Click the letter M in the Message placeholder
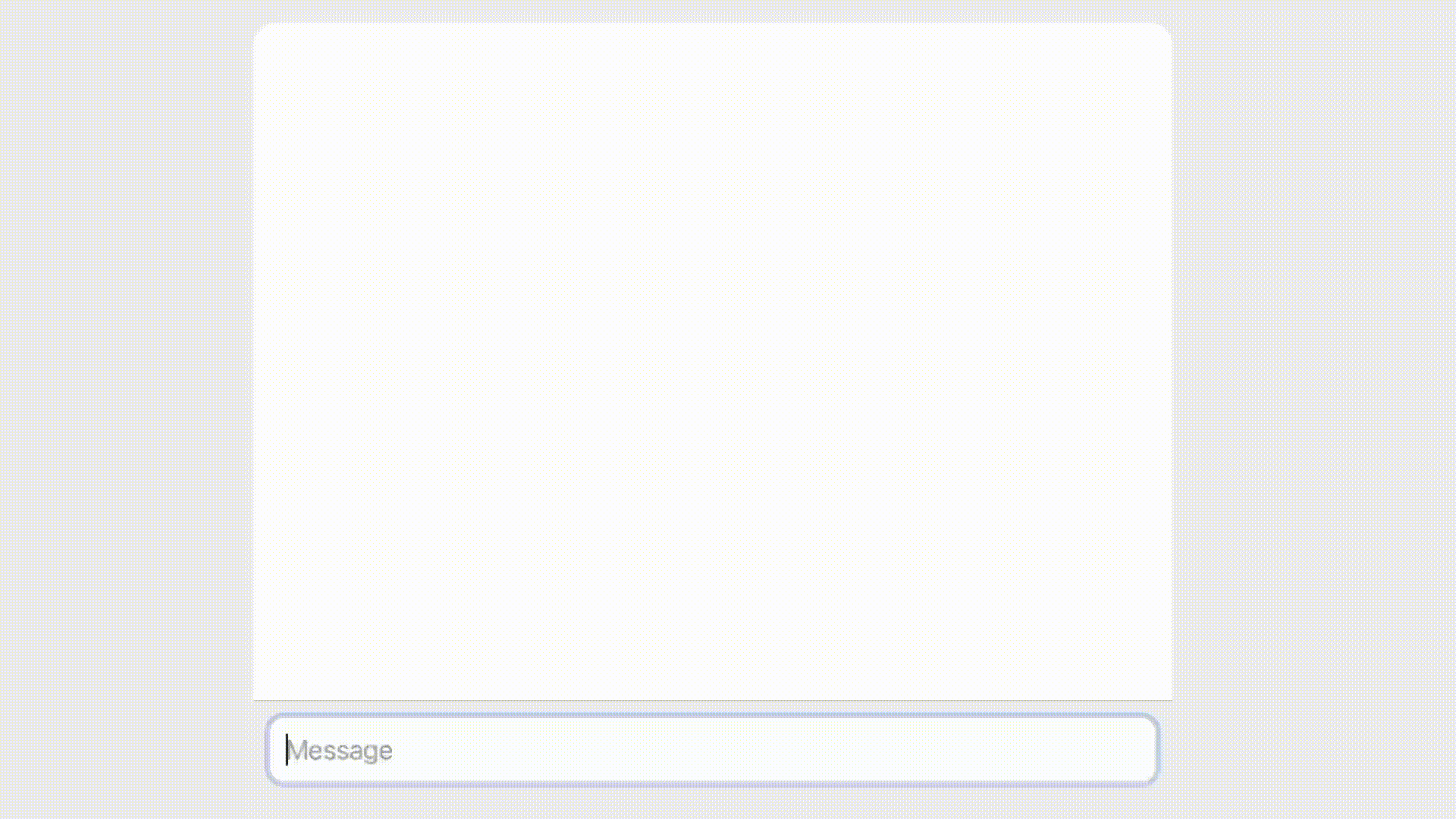Screen dimensions: 1456x819 pyautogui.click(x=297, y=750)
